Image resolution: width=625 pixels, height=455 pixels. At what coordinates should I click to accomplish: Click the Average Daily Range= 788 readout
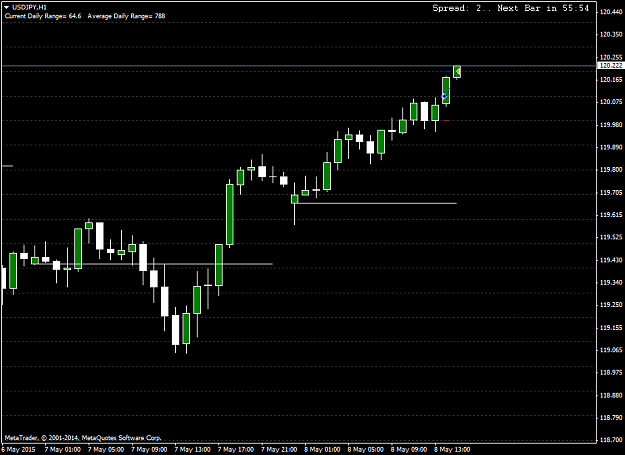tap(126, 16)
